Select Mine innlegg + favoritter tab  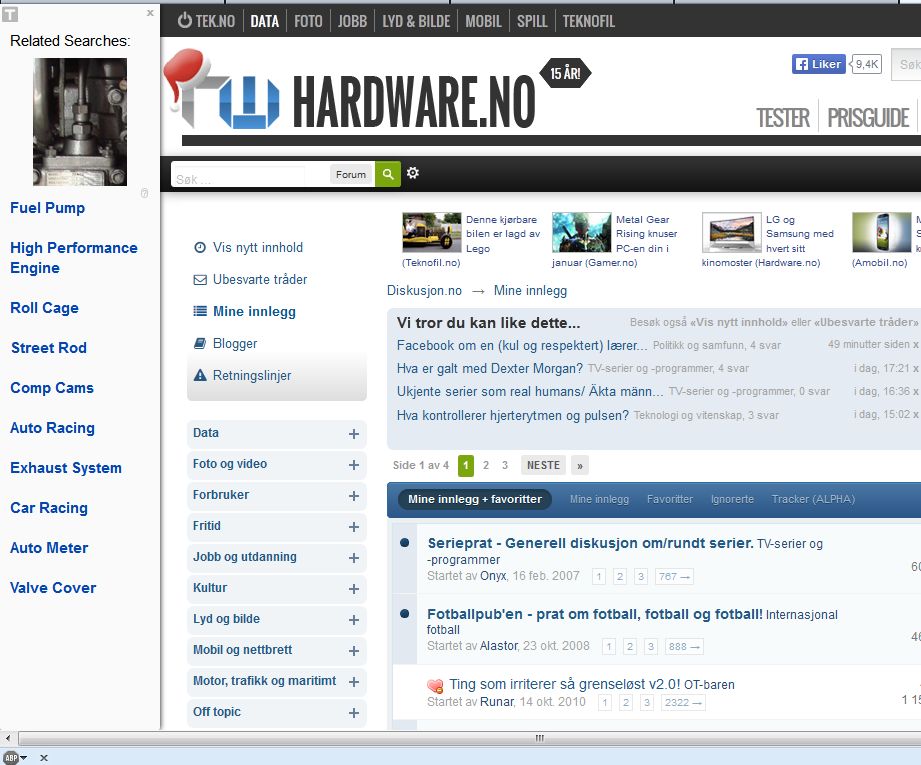[475, 499]
